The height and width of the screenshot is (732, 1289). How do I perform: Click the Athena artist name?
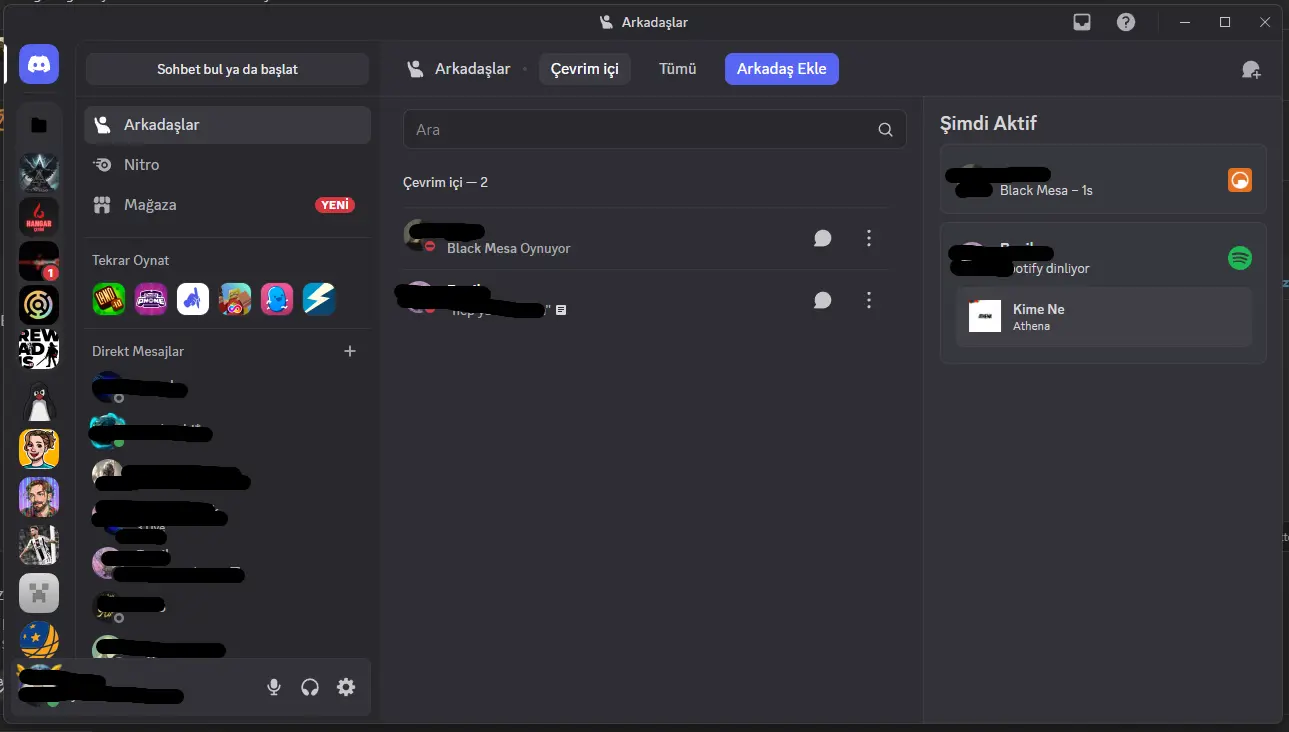(1031, 326)
